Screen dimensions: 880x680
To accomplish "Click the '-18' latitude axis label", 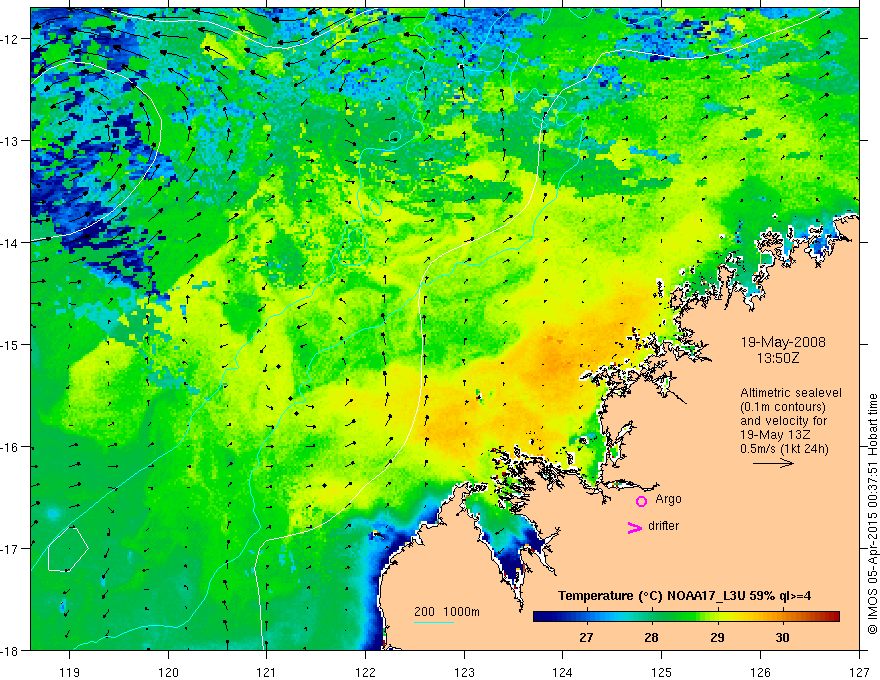I will pos(10,650).
